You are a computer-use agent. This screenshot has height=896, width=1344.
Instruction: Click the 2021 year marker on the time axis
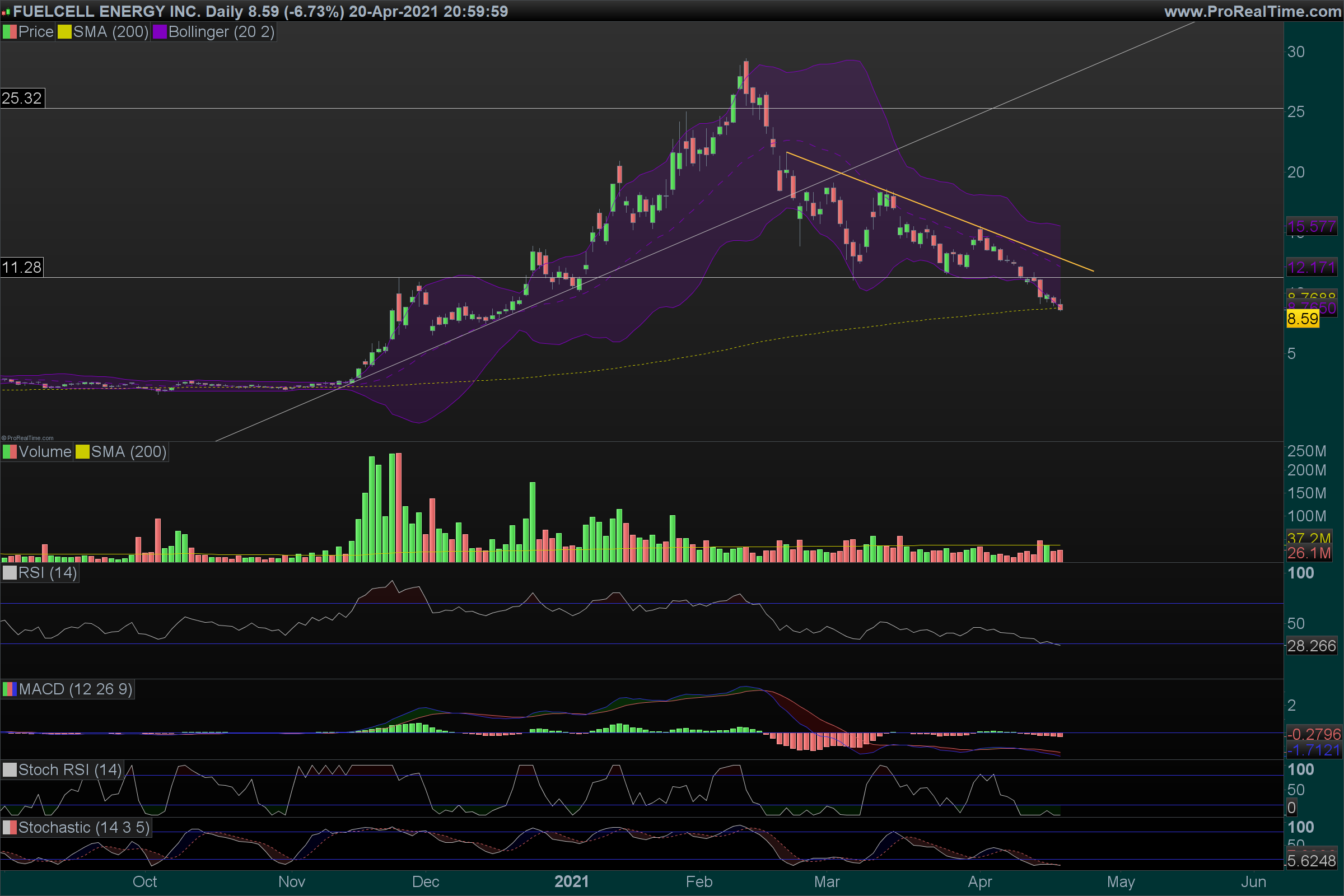(x=571, y=881)
